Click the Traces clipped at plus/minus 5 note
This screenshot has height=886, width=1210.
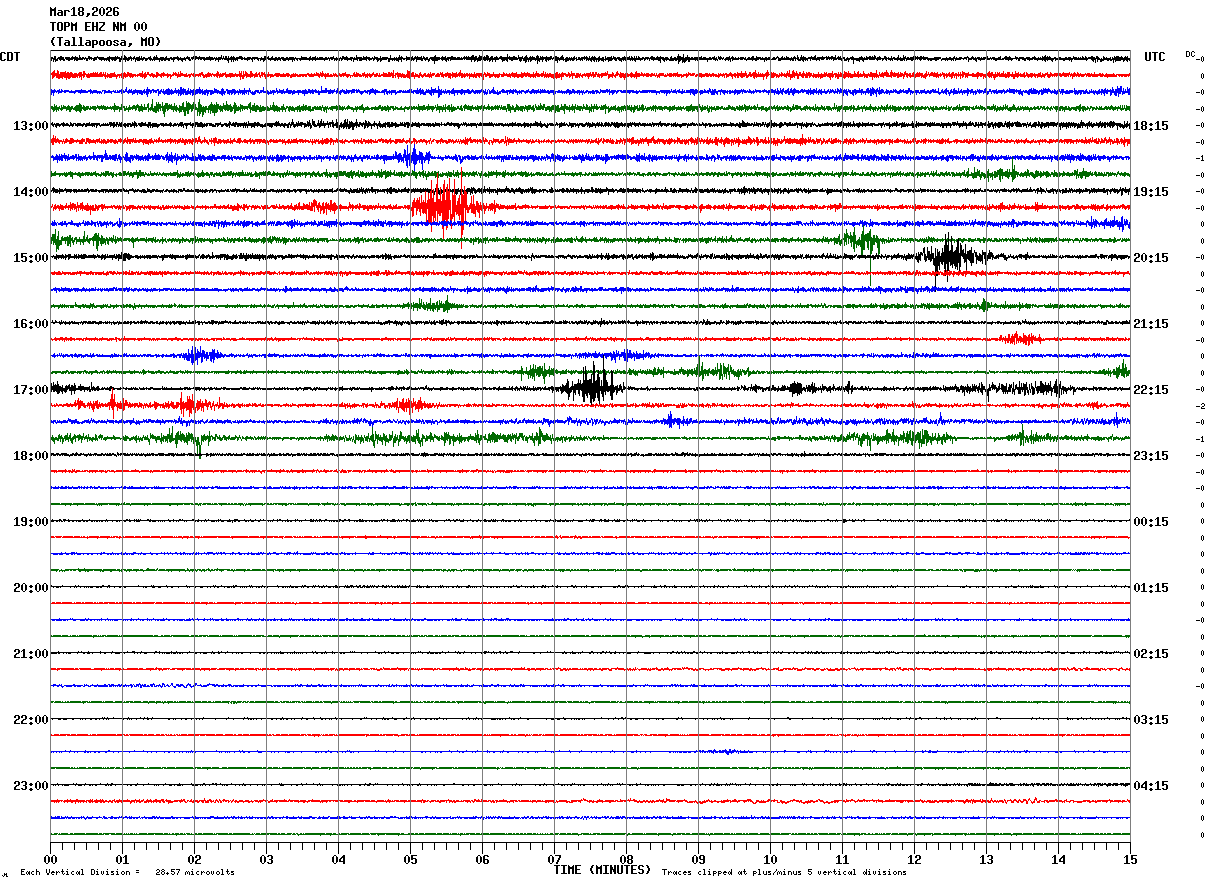point(784,873)
